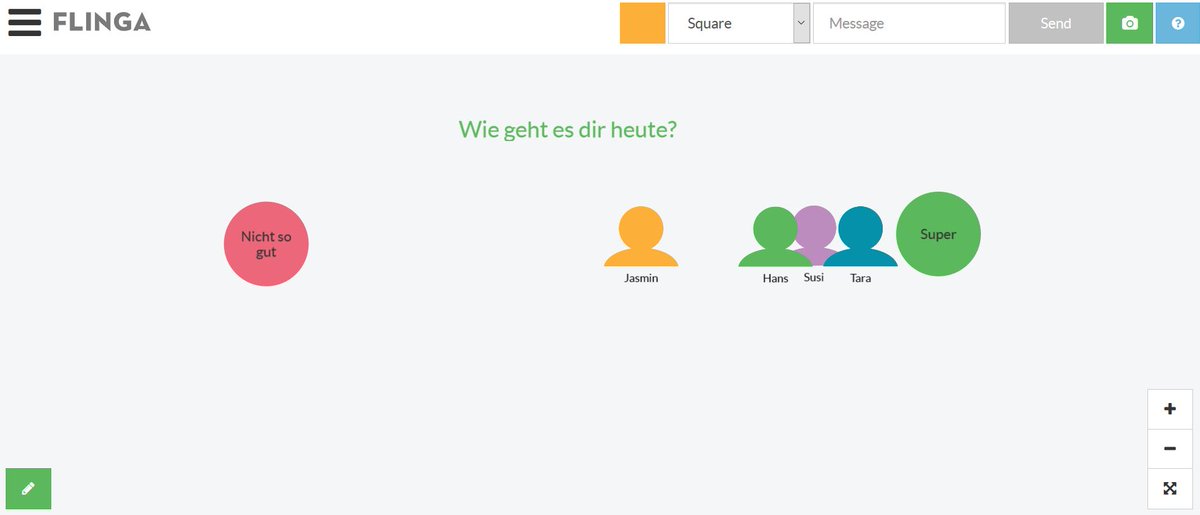
Task: Click the Send button
Action: pos(1056,23)
